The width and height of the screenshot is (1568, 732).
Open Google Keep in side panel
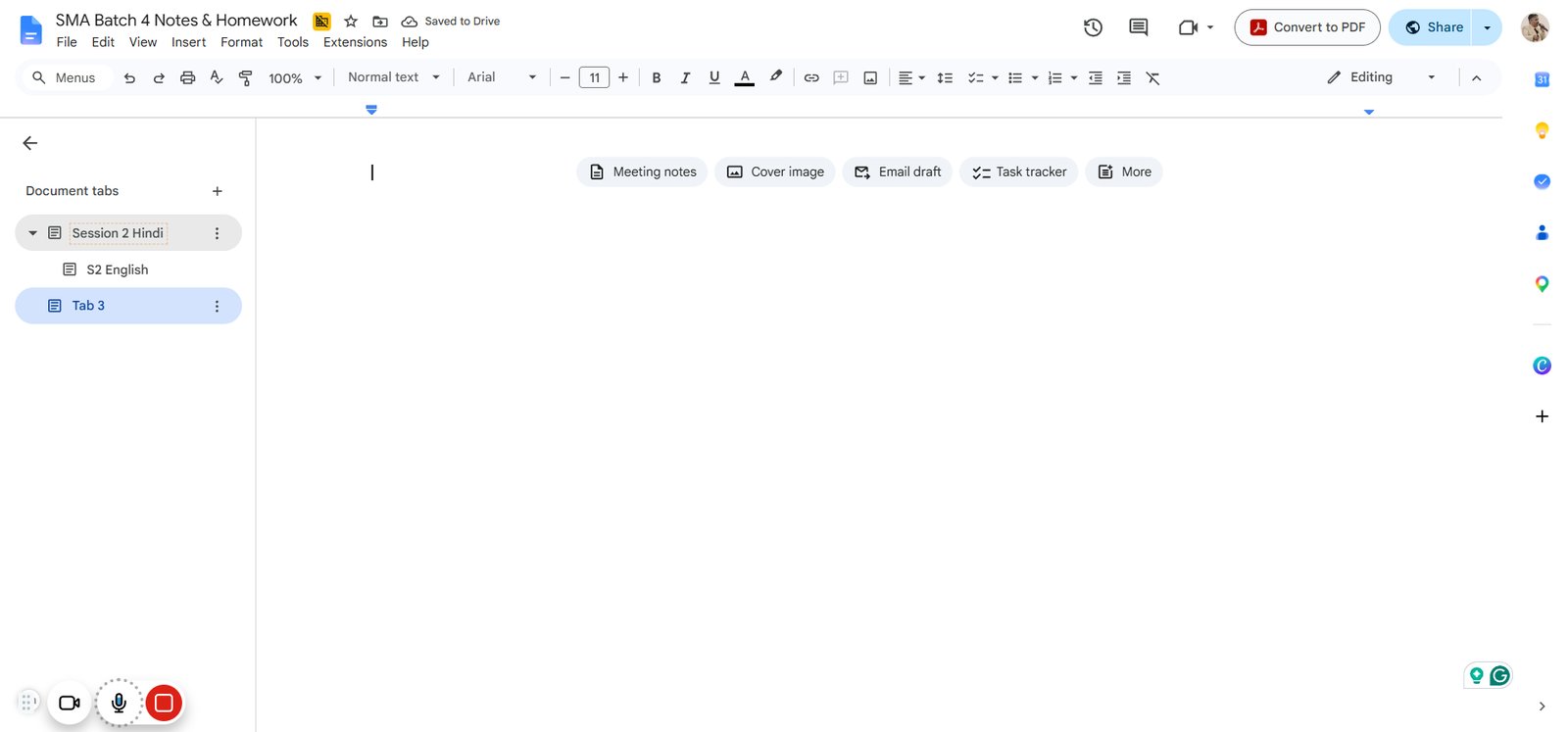coord(1542,130)
